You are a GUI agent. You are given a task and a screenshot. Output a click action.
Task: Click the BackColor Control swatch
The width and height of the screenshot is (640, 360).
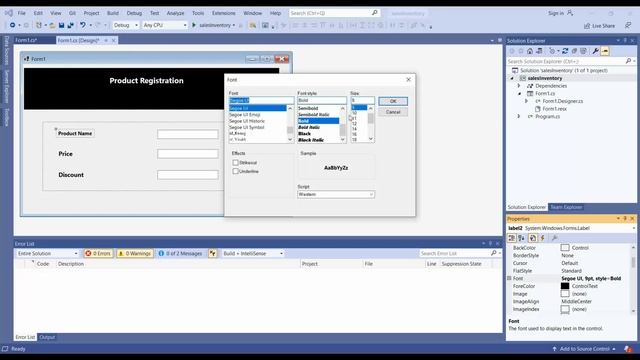(565, 248)
